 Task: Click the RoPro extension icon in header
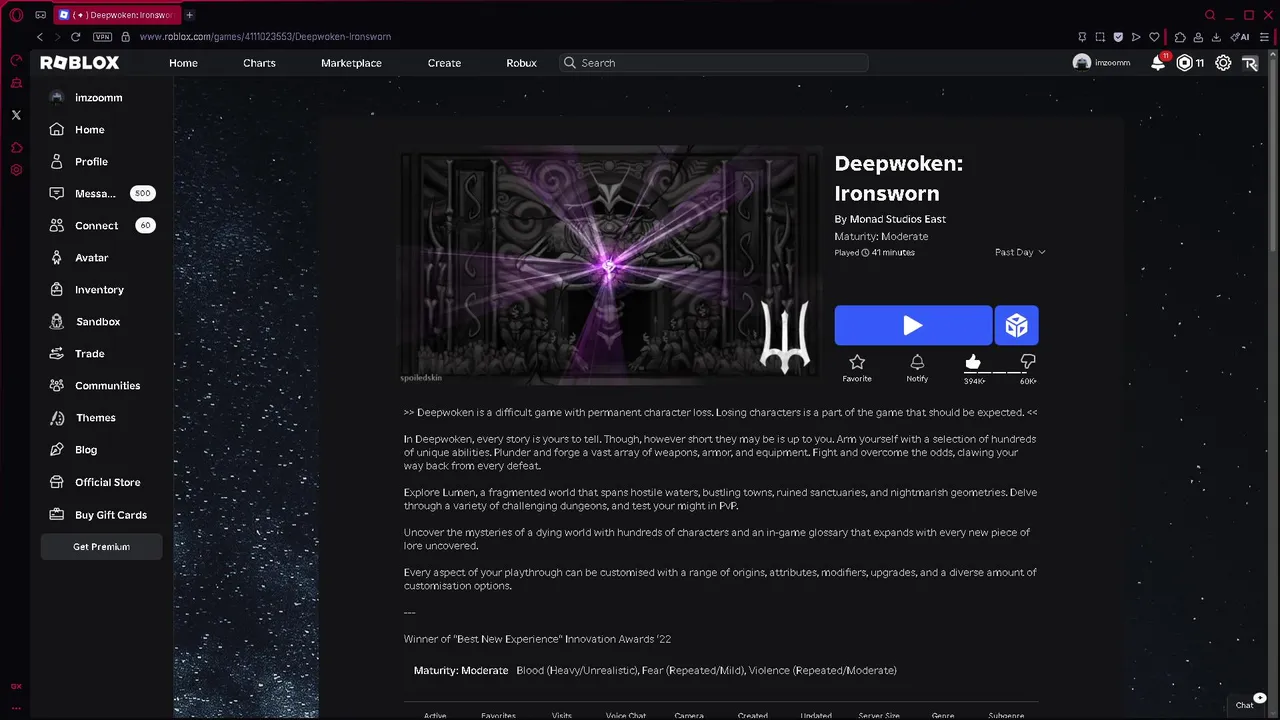point(1250,63)
